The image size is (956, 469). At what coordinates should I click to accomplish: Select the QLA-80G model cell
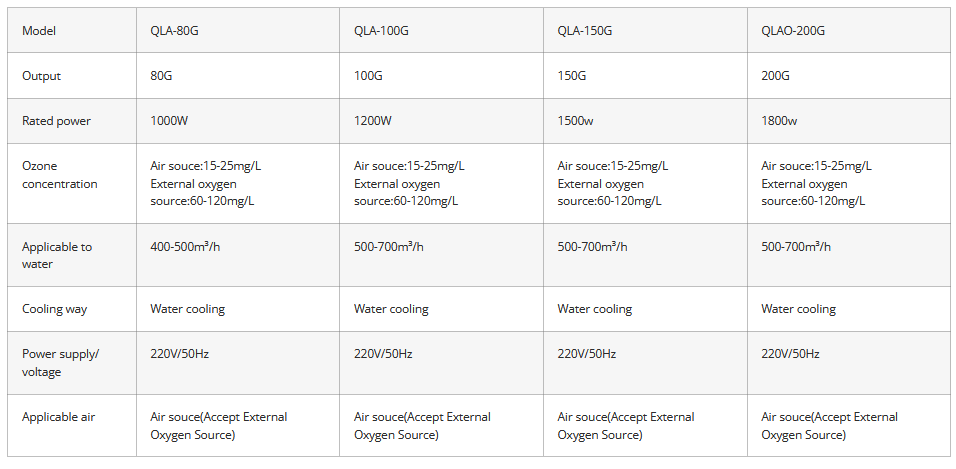[x=174, y=31]
